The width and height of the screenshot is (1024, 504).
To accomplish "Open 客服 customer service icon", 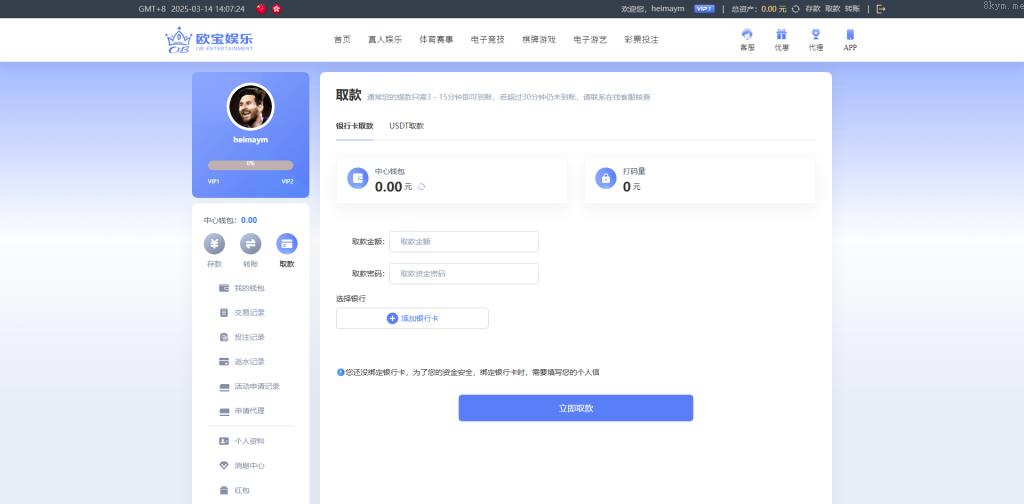I will point(746,35).
